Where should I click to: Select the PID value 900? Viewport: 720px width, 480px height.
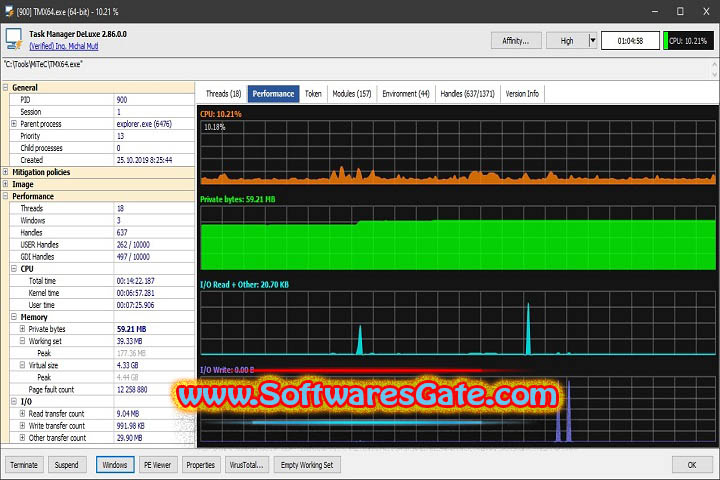click(122, 100)
